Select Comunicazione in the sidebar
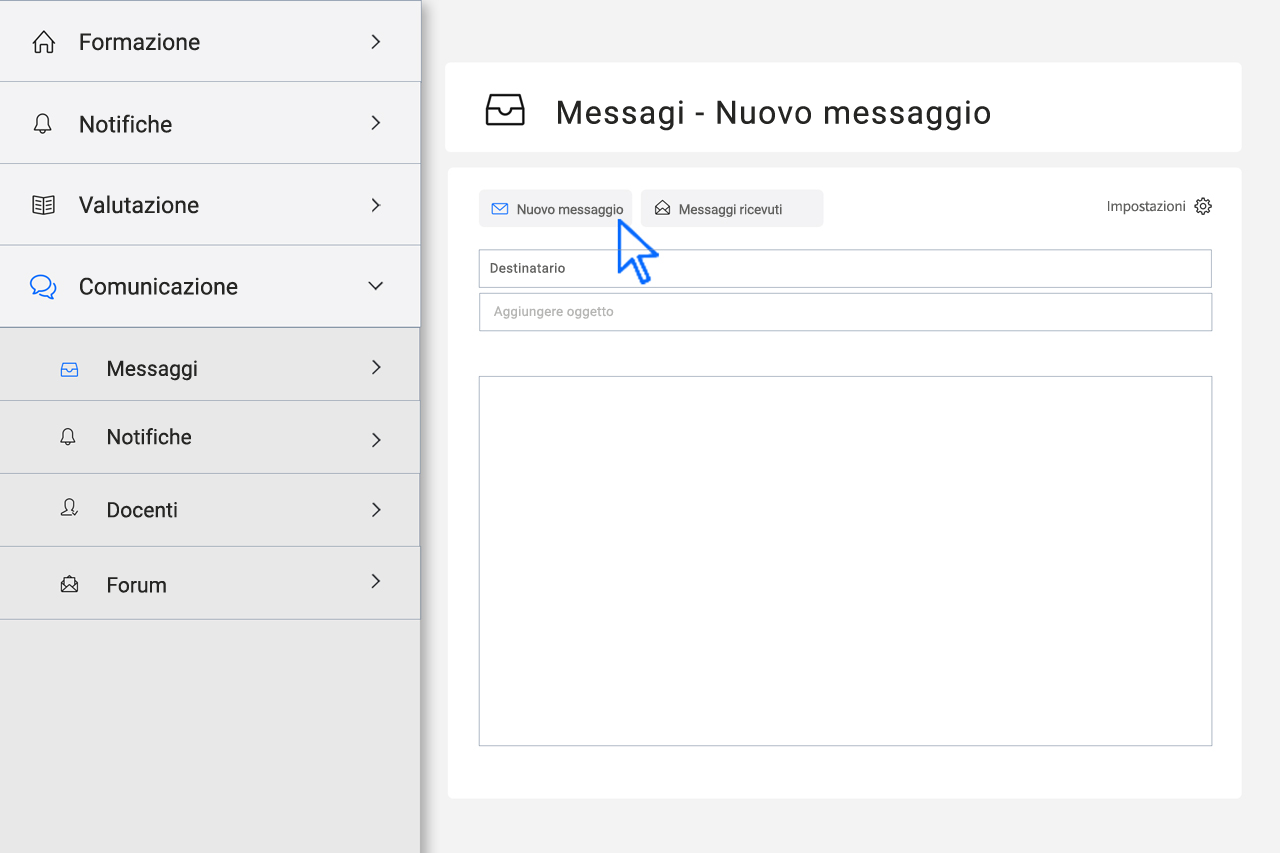Viewport: 1280px width, 853px height. [x=210, y=287]
